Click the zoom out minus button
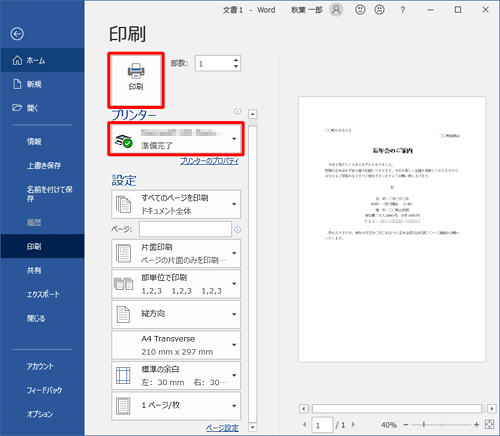Viewport: 500px width, 436px height. pyautogui.click(x=406, y=425)
